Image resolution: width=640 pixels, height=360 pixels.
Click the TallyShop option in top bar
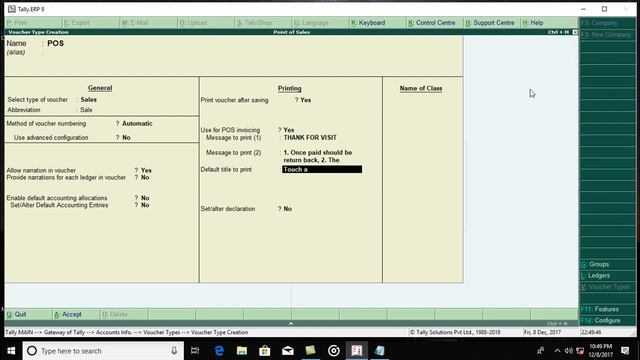[x=254, y=23]
